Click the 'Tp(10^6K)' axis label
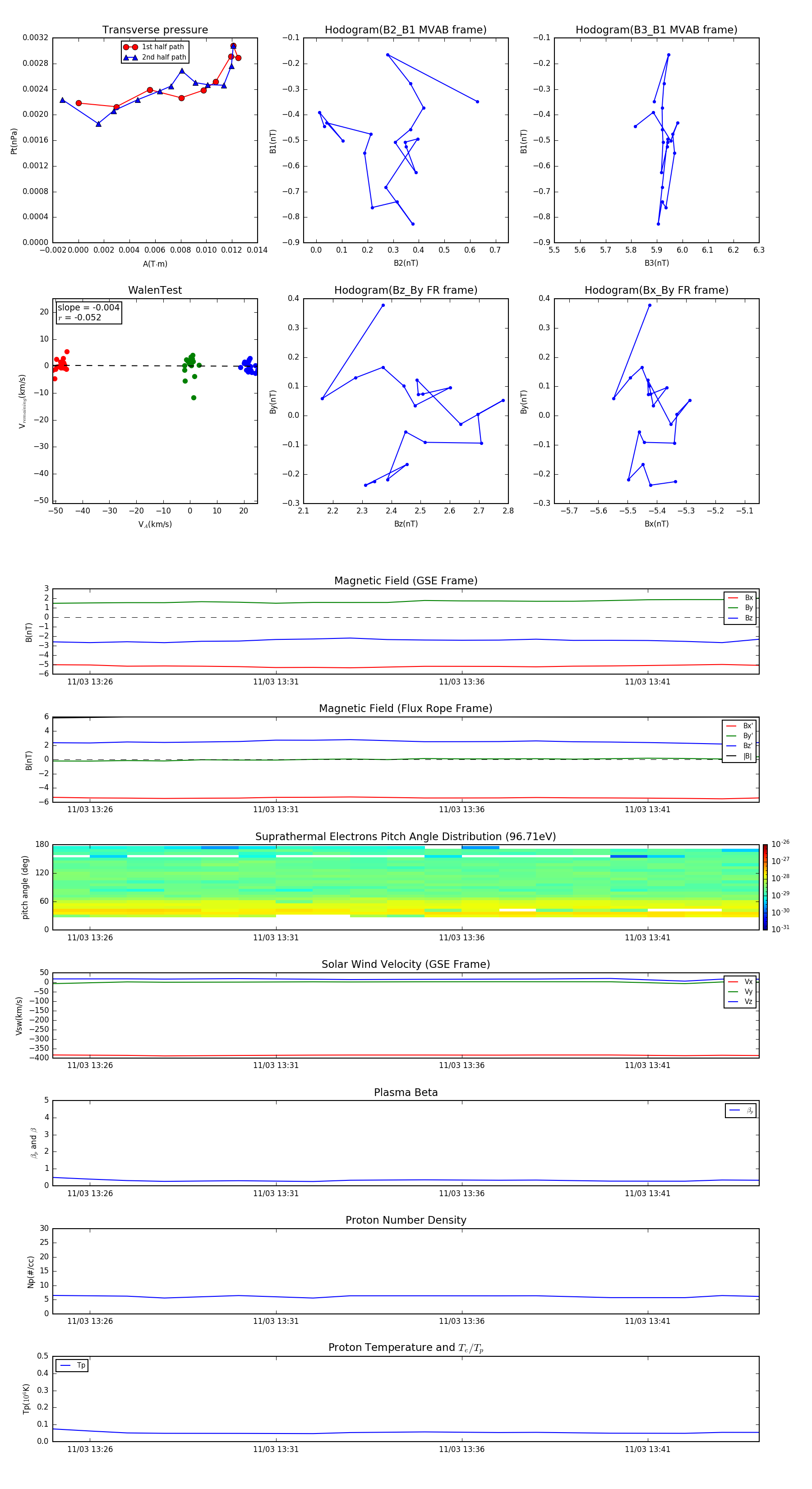This screenshot has height=1489, width=812. [26, 1399]
